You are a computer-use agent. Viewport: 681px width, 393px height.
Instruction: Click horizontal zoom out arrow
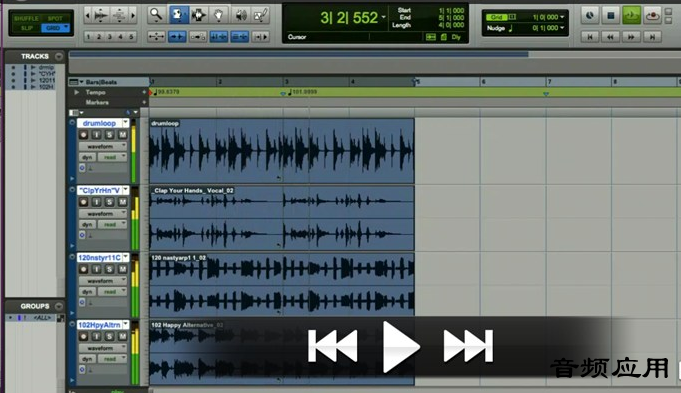(x=88, y=16)
